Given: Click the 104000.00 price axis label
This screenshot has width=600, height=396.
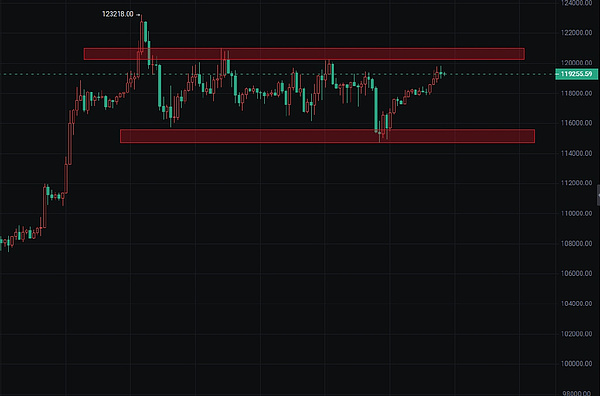Looking at the screenshot, I should click(576, 303).
